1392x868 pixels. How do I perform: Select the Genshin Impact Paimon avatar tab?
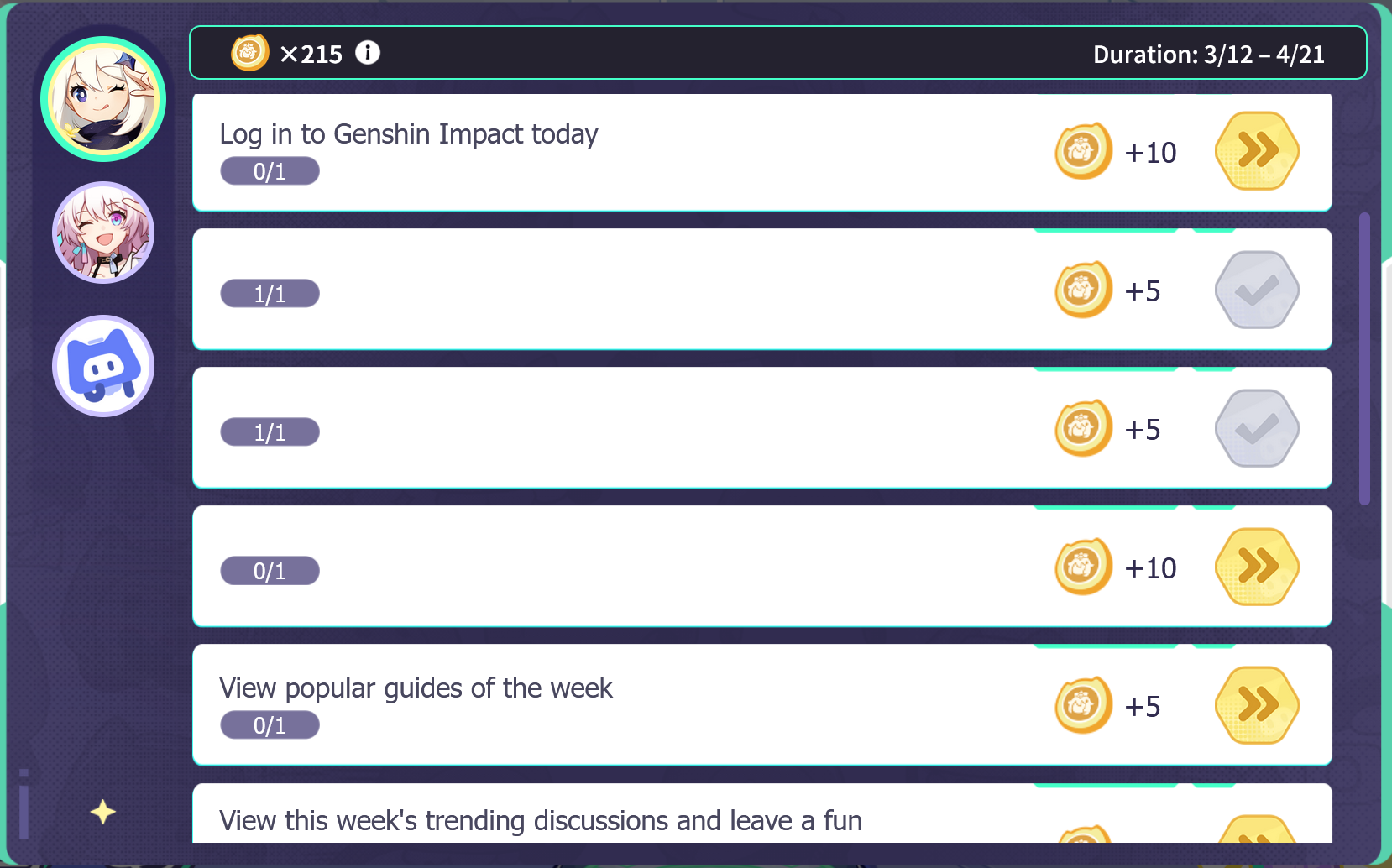[x=103, y=99]
